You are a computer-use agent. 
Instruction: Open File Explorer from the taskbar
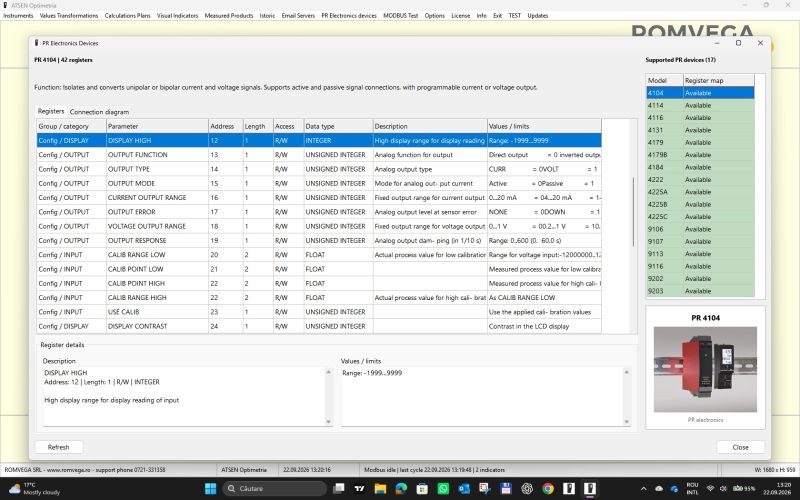point(380,489)
